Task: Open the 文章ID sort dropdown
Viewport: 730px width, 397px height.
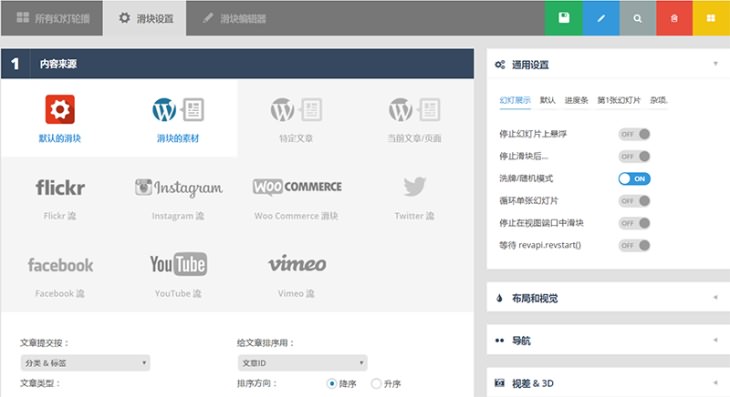Action: click(x=303, y=363)
